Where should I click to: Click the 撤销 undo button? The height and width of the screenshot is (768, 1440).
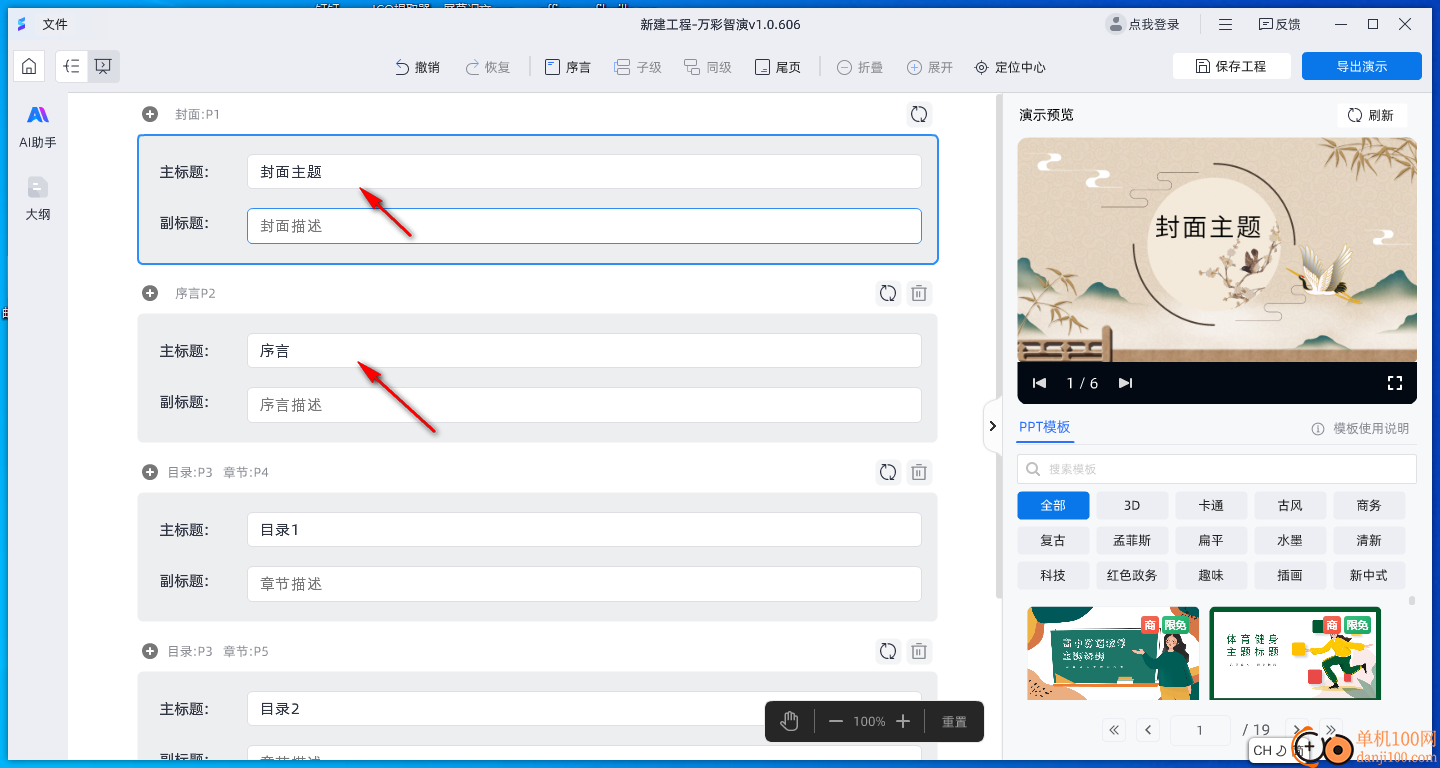click(417, 67)
